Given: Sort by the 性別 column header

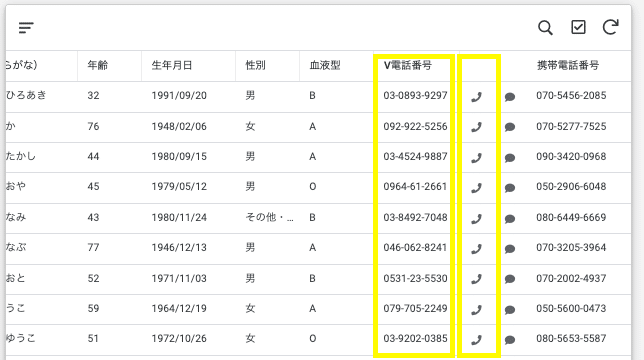Looking at the screenshot, I should pyautogui.click(x=255, y=65).
